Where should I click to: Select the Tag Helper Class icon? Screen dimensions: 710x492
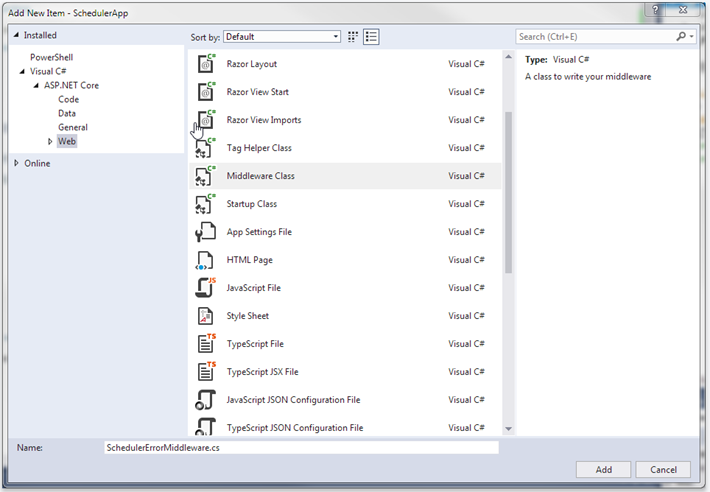pyautogui.click(x=206, y=148)
